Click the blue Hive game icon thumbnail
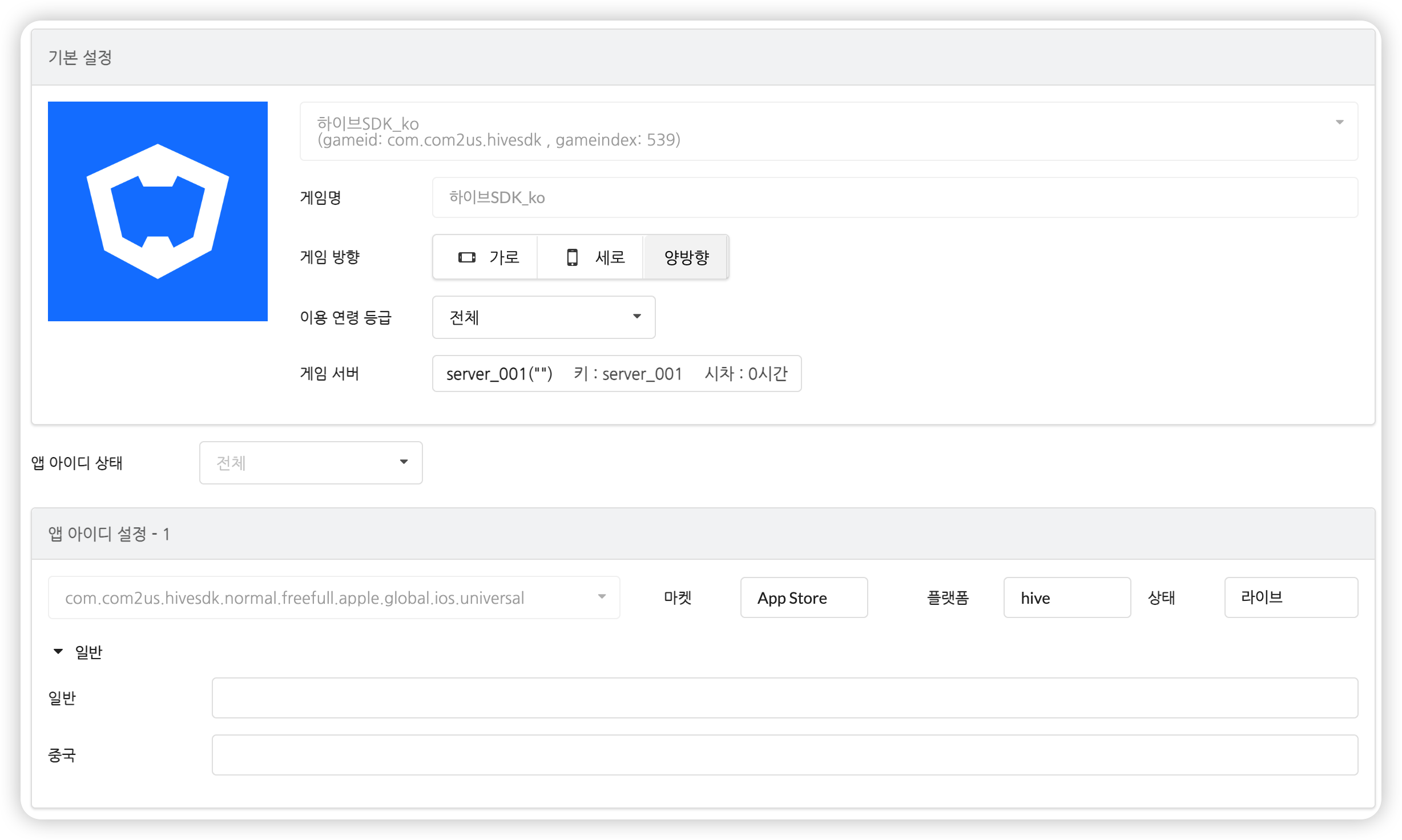The width and height of the screenshot is (1402, 840). pyautogui.click(x=158, y=211)
